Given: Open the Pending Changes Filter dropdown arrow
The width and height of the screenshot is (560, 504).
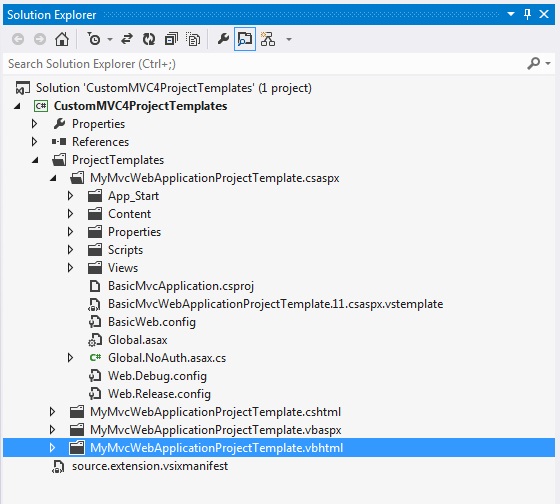Looking at the screenshot, I should tap(110, 39).
